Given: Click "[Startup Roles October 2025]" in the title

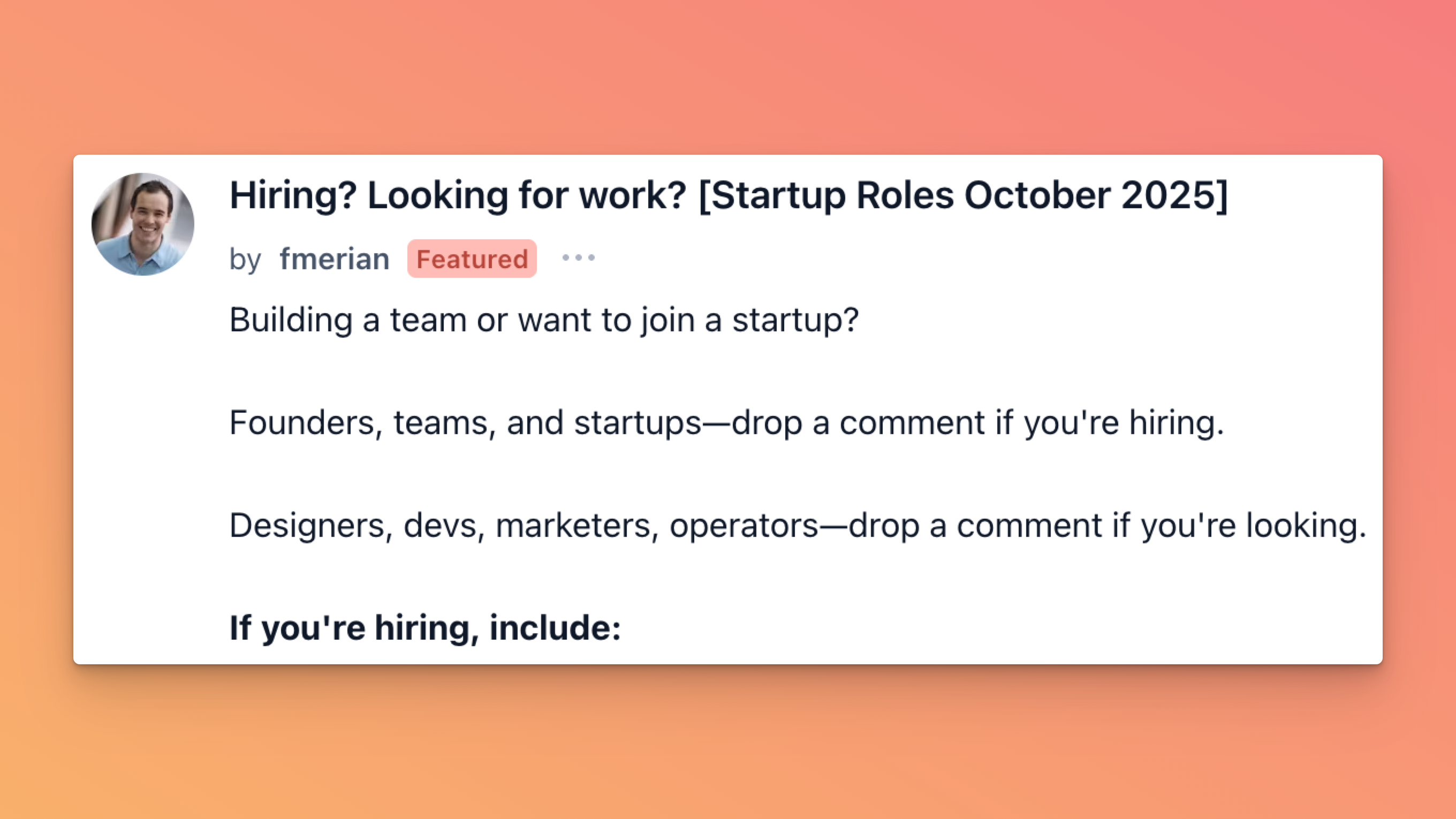Looking at the screenshot, I should point(963,195).
